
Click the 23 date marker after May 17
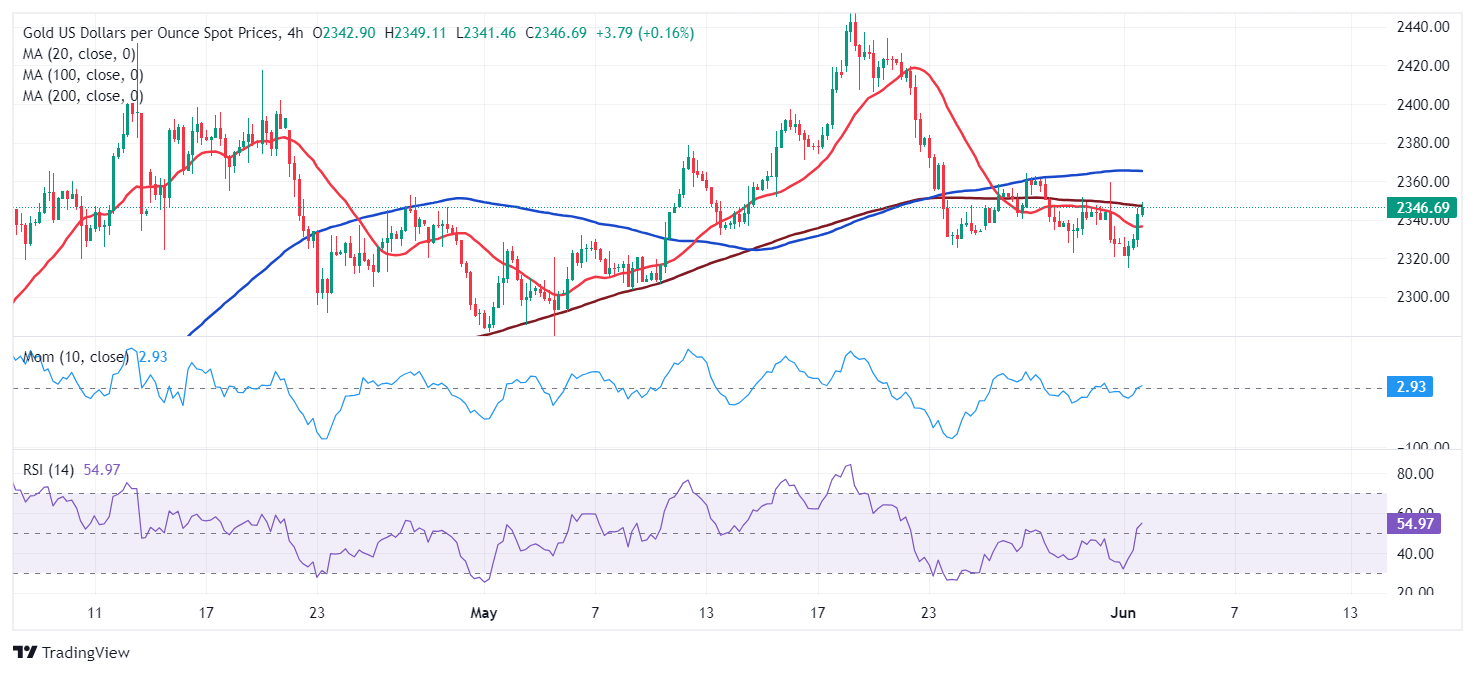pos(928,613)
